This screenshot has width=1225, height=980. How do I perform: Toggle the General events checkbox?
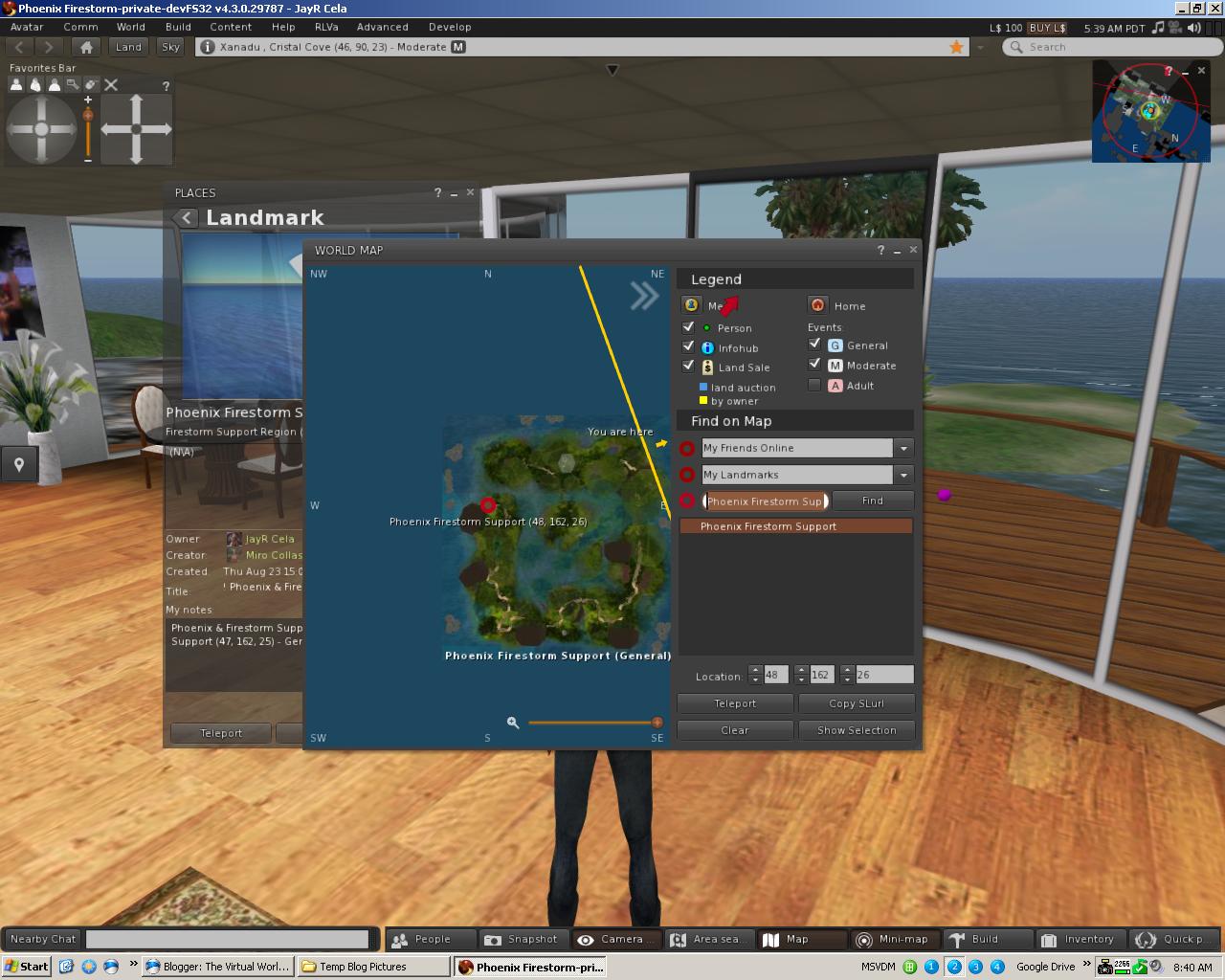point(814,344)
